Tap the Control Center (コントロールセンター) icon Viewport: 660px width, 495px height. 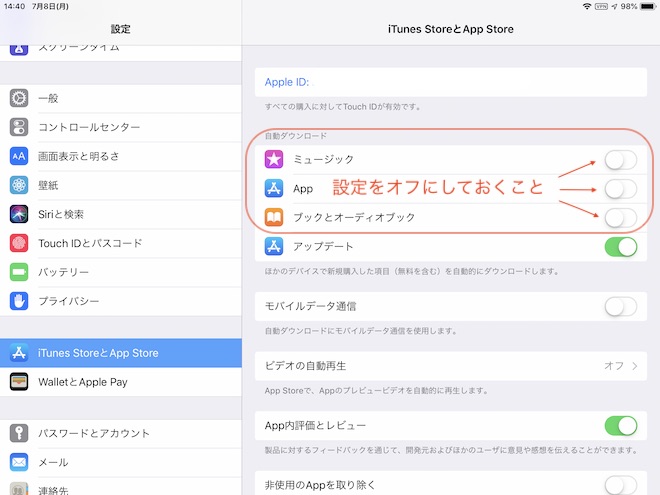point(19,127)
